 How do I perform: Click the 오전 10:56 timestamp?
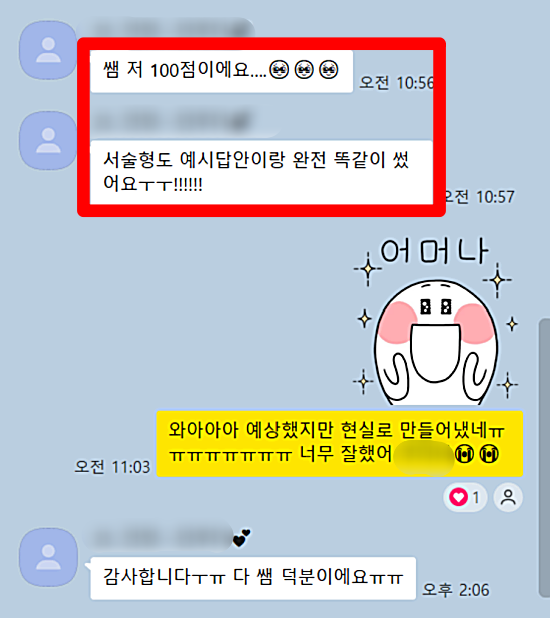(397, 83)
